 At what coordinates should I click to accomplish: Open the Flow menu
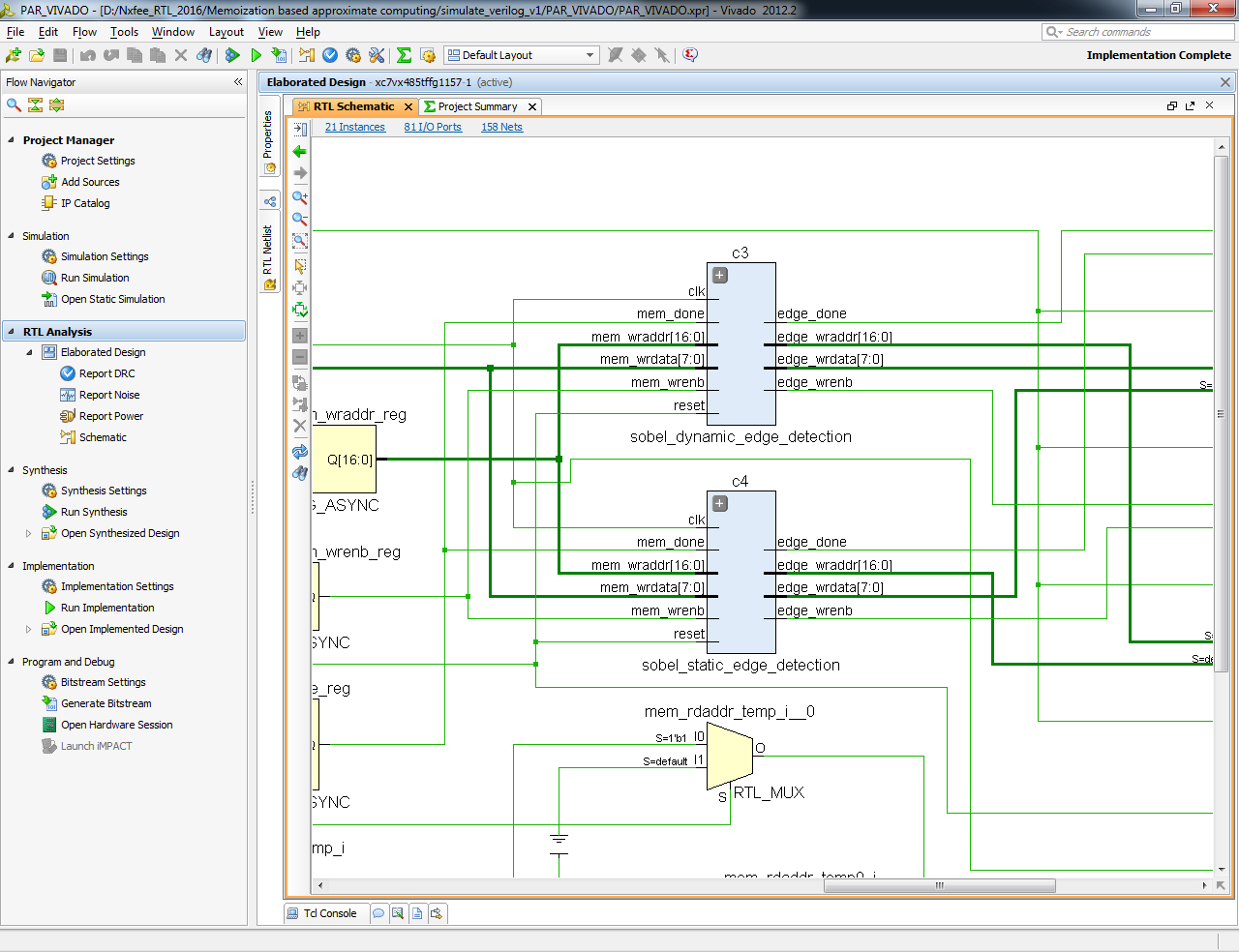pos(85,32)
